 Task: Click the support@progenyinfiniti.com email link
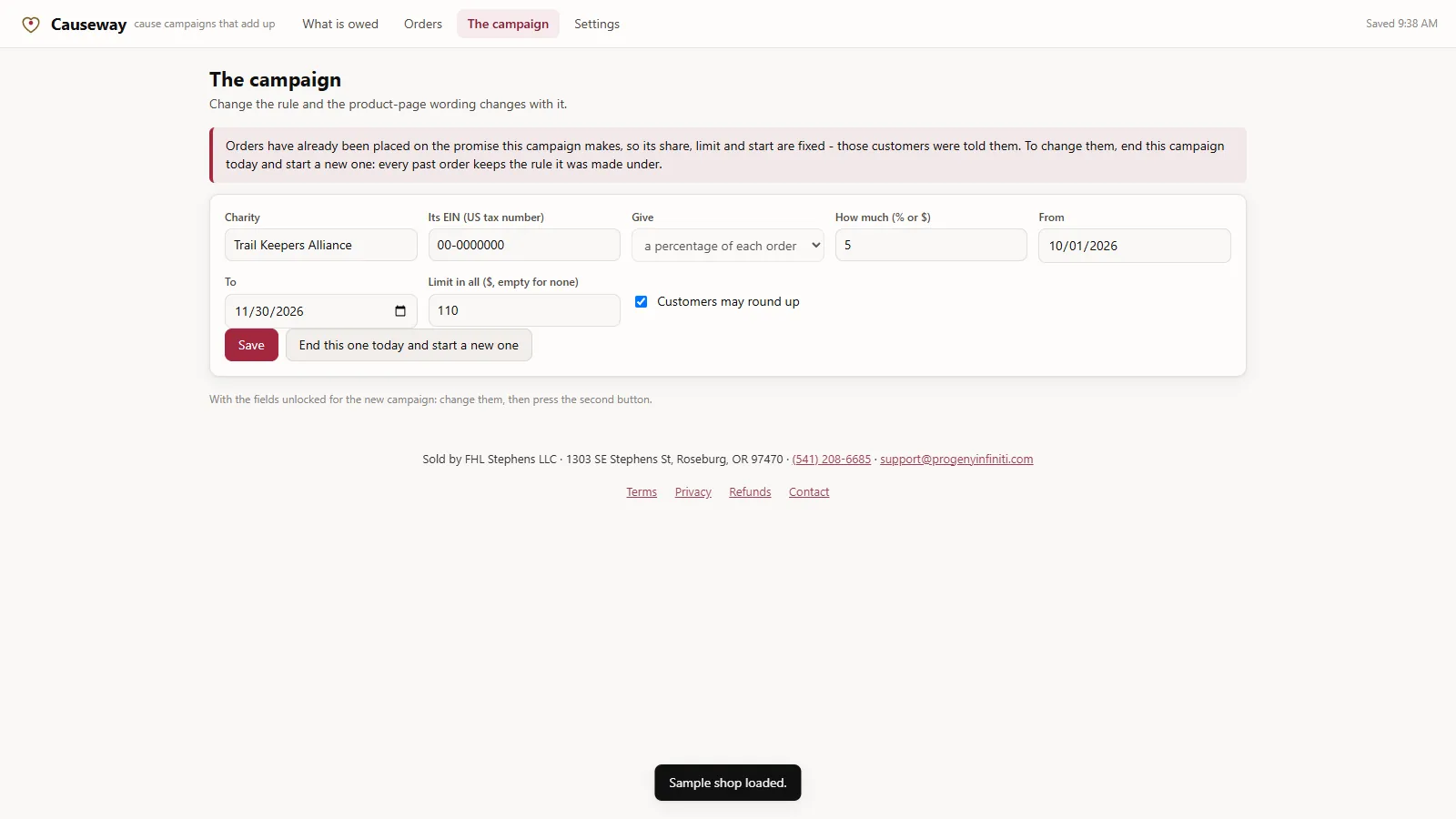pyautogui.click(x=956, y=460)
